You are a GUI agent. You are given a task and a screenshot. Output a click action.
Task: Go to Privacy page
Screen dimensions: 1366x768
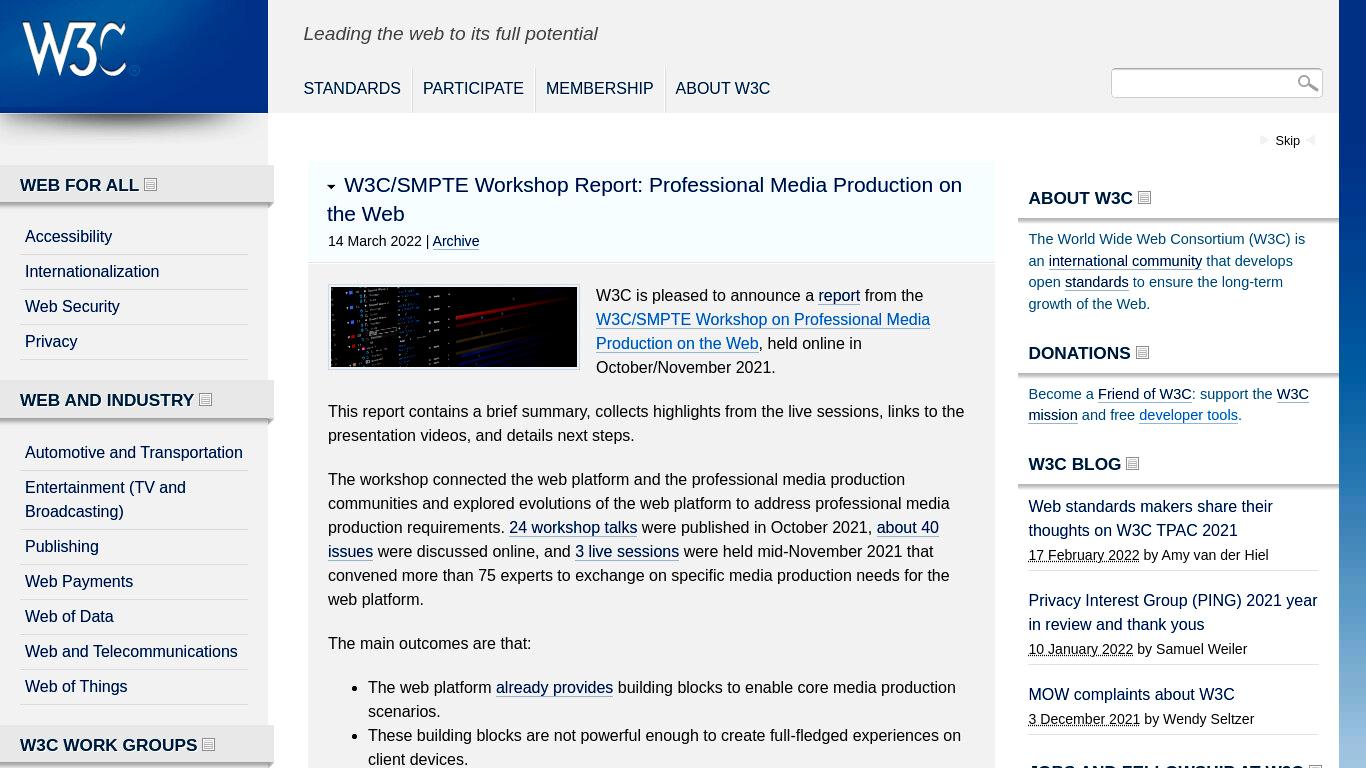(x=51, y=341)
